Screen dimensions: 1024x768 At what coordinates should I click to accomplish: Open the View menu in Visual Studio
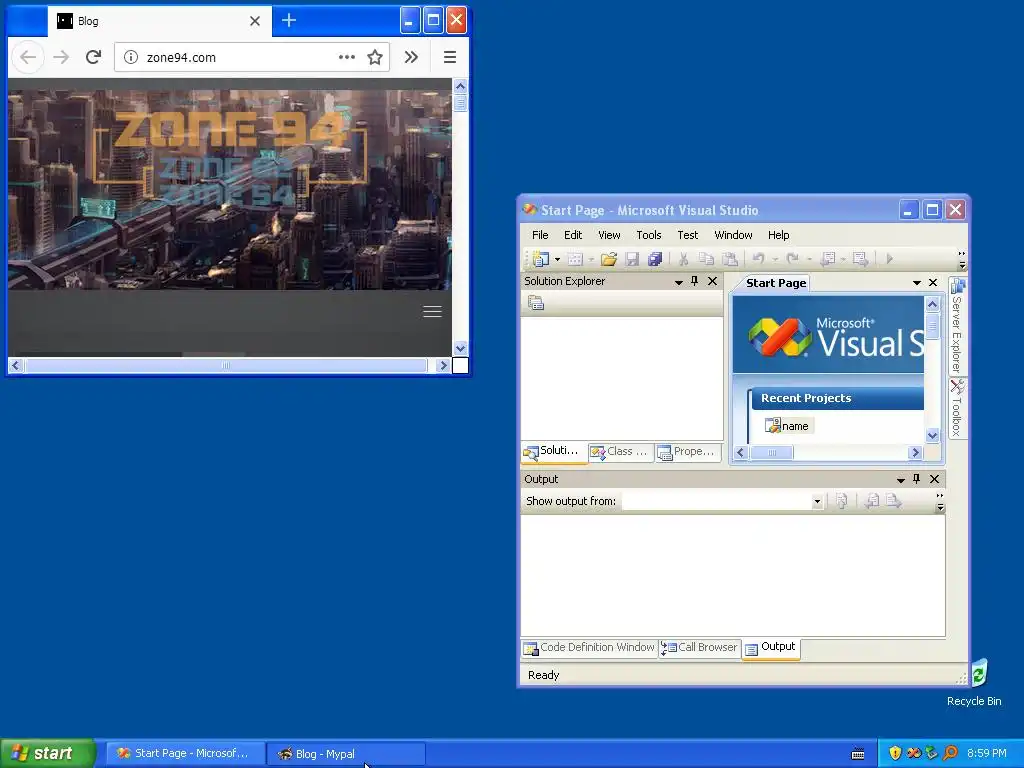click(609, 235)
